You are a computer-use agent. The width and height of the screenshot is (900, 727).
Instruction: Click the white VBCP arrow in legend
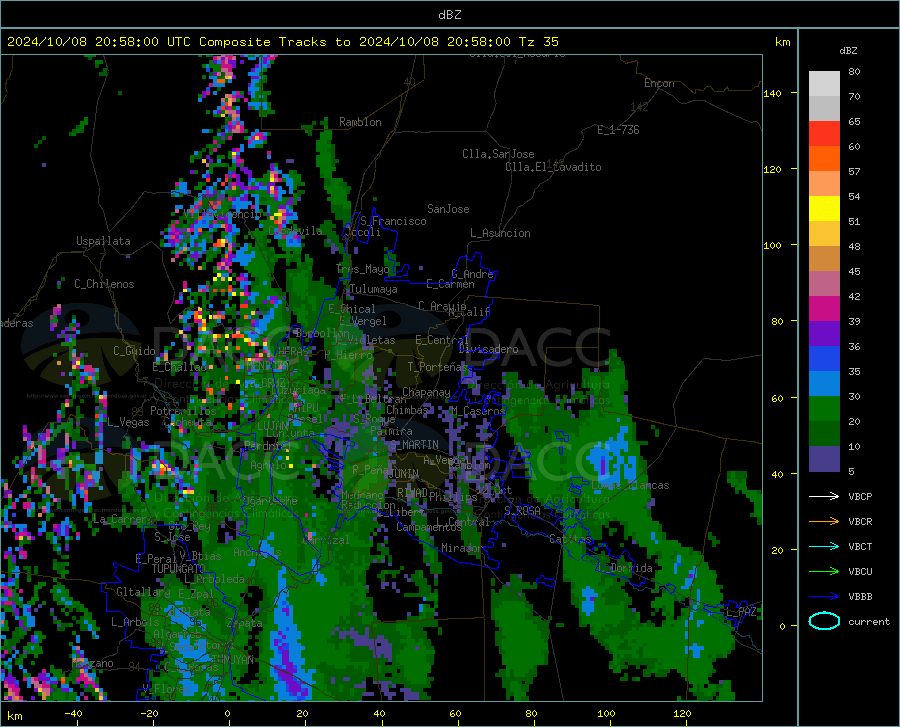click(x=824, y=496)
